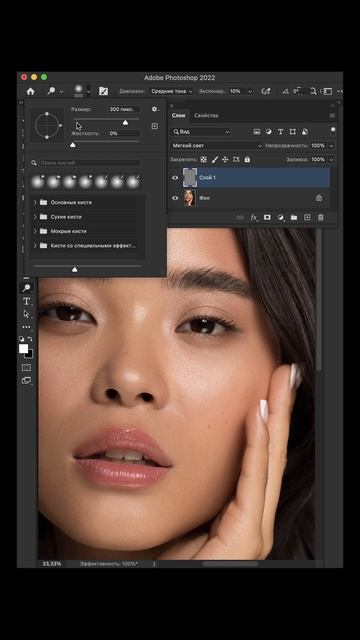This screenshot has height=640, width=360.
Task: Select the Фон layer thumbnail
Action: coord(190,198)
